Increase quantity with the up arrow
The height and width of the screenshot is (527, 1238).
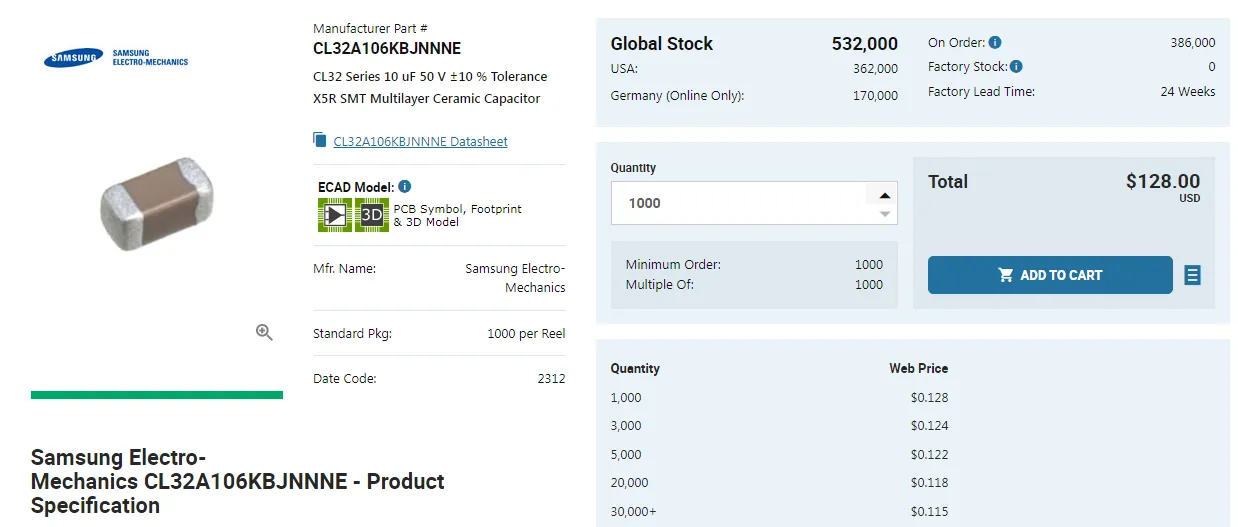(x=885, y=195)
